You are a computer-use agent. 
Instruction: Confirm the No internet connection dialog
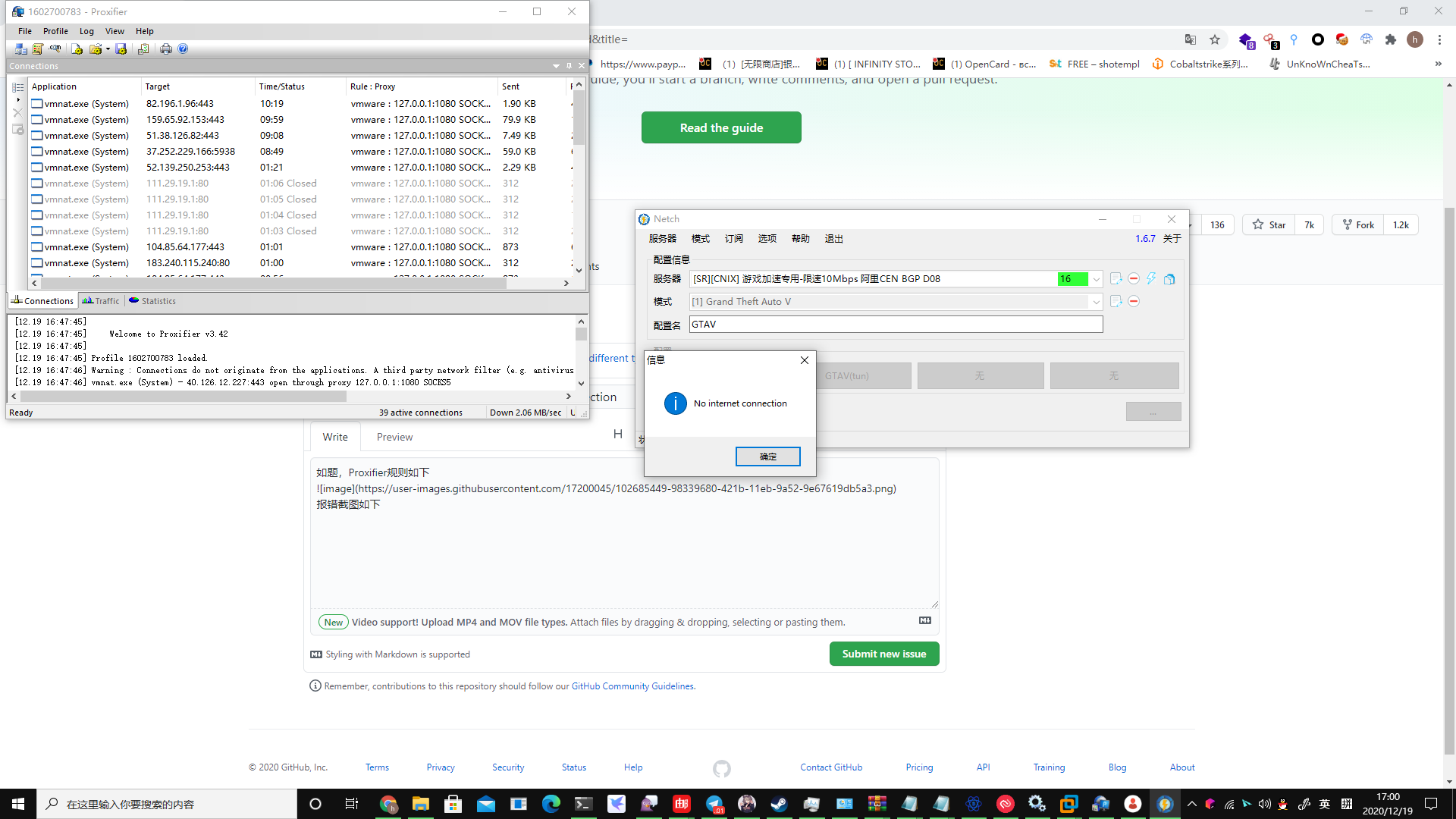(767, 456)
